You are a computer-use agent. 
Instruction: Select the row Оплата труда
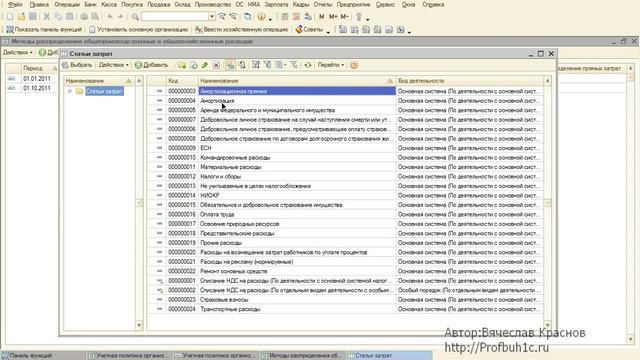345,214
